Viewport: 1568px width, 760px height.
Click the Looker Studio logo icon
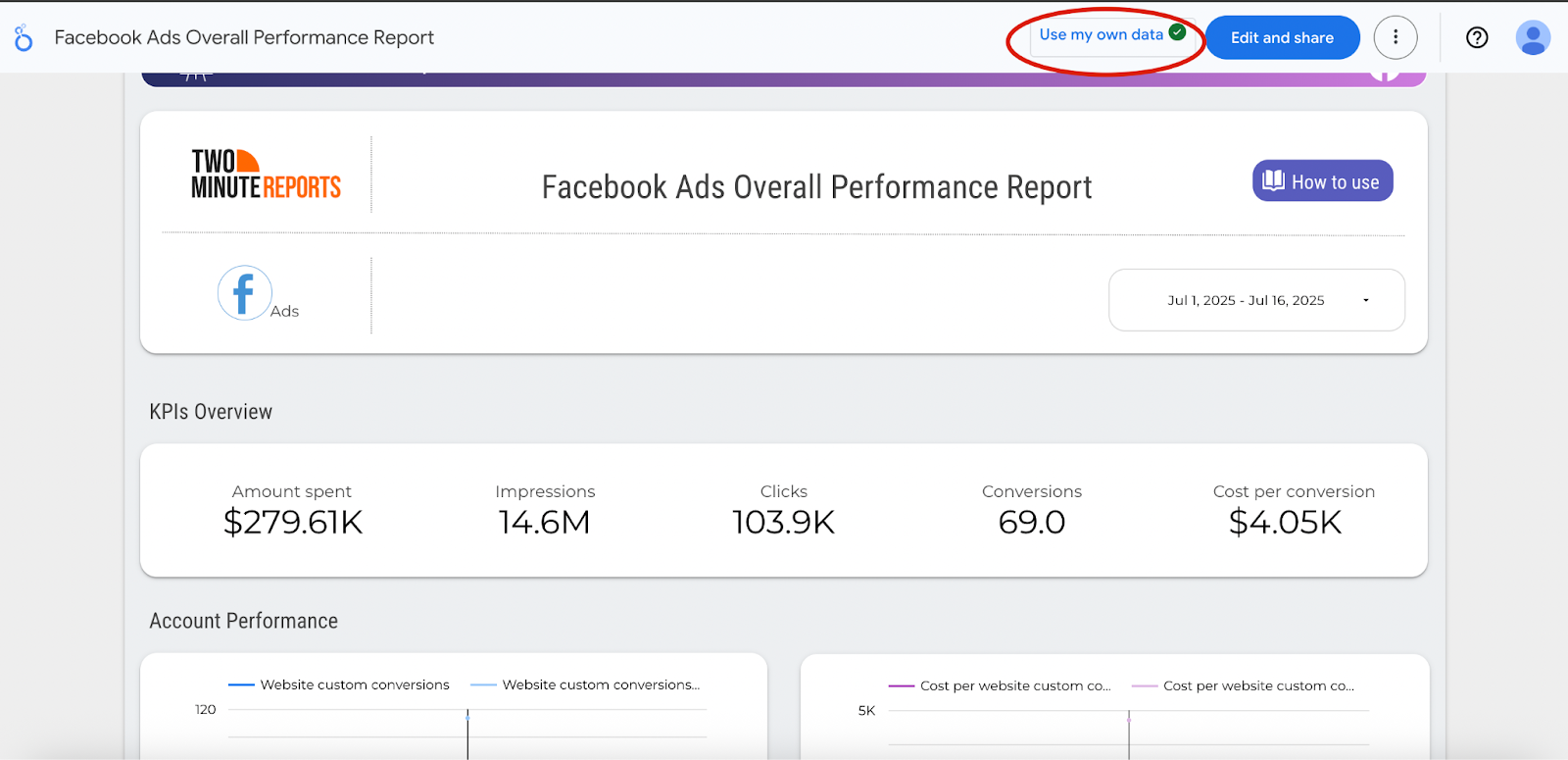point(24,38)
